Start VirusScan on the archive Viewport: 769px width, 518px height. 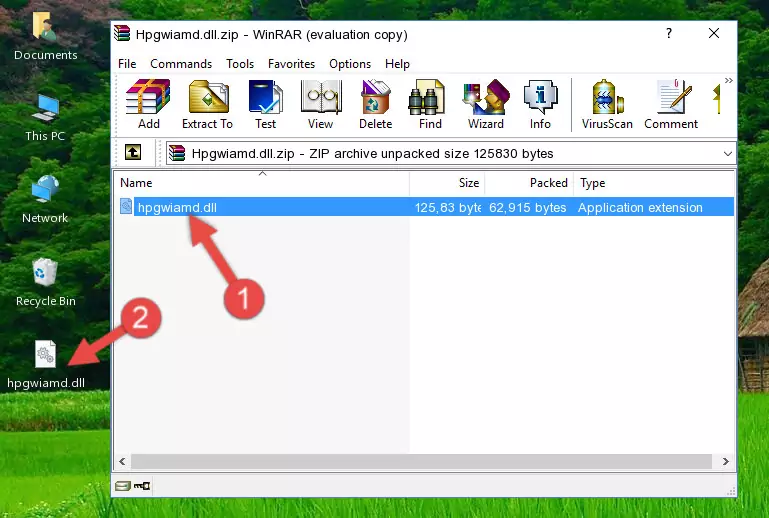point(607,104)
